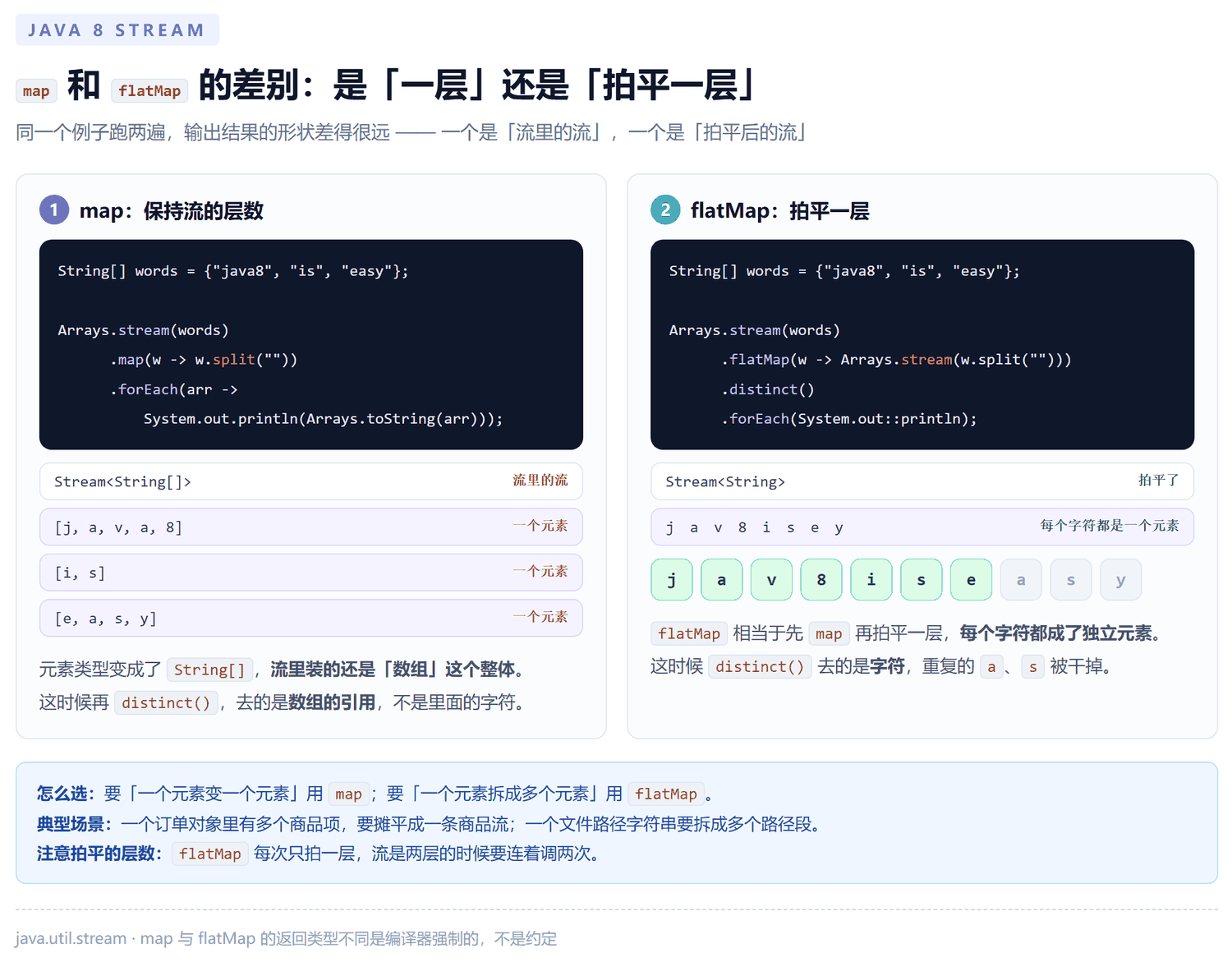Click the "map" code chip in the main title
The width and height of the screenshot is (1232, 962).
tap(36, 91)
